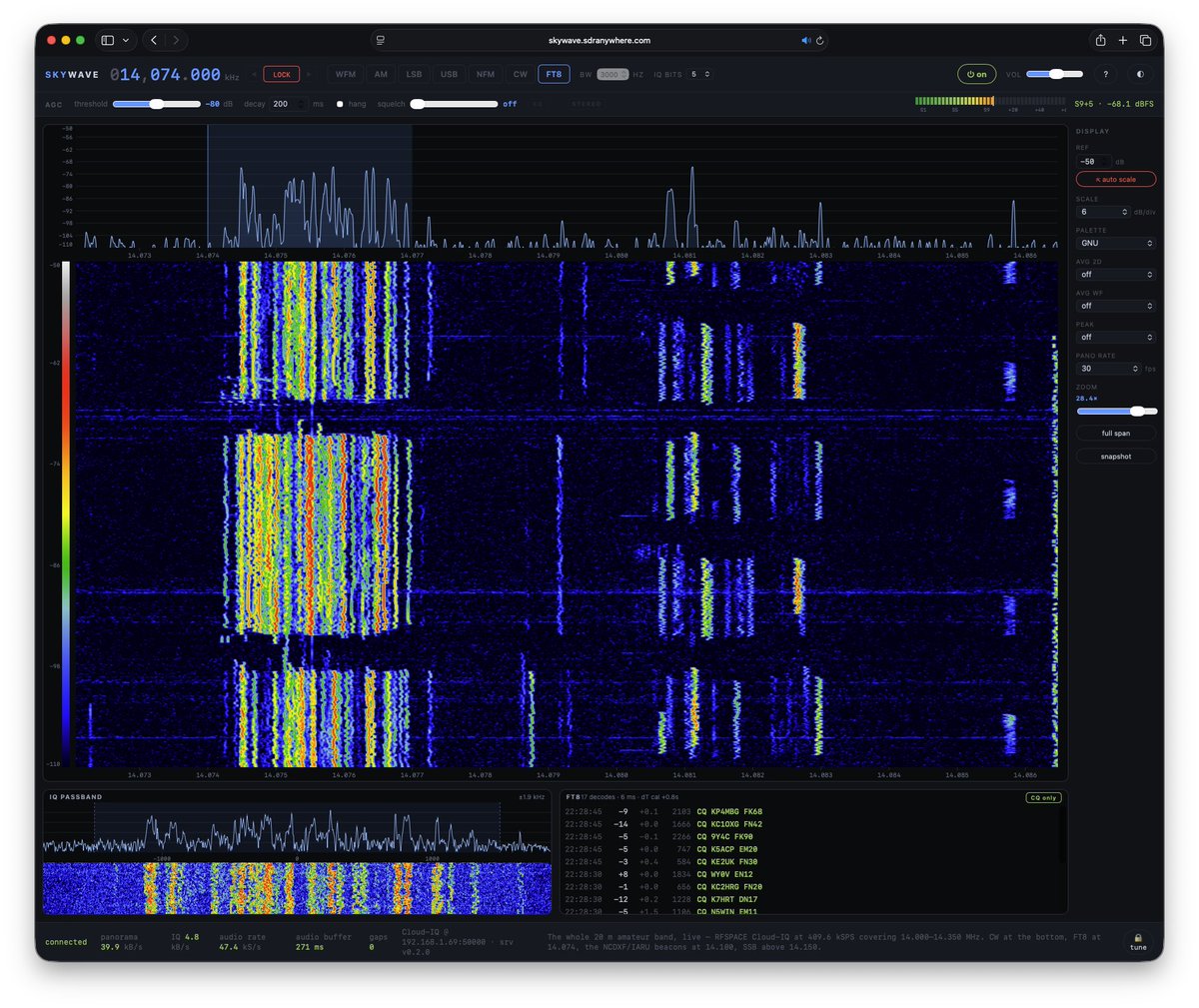Select decode row CQ KC2HRG FN20
The width and height of the screenshot is (1199, 1008).
812,886
